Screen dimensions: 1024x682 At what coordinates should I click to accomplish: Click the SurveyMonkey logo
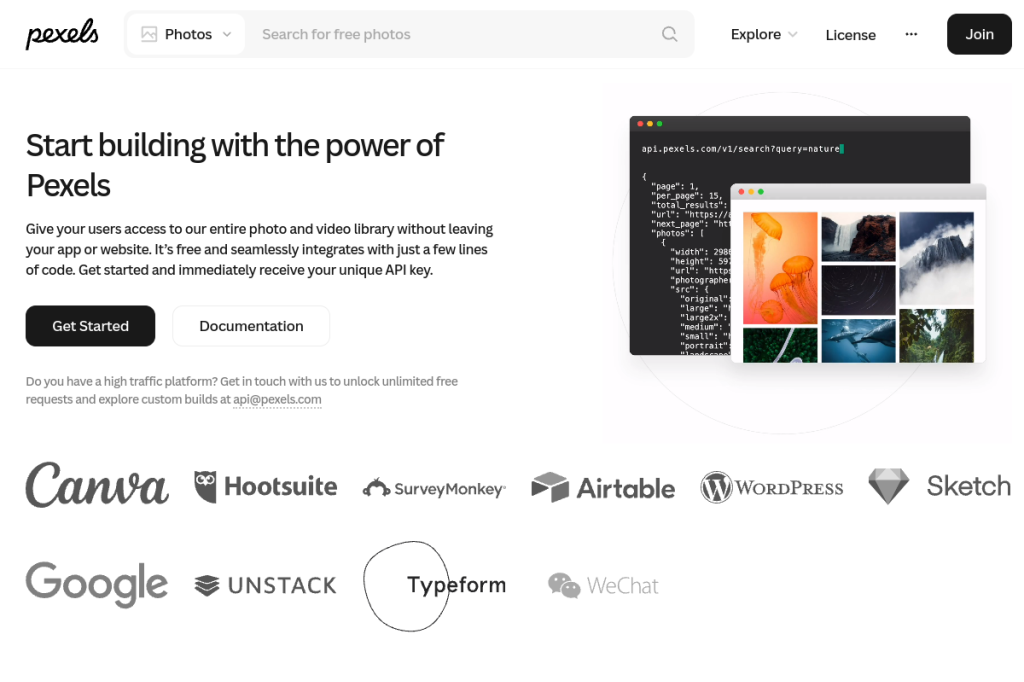point(434,488)
